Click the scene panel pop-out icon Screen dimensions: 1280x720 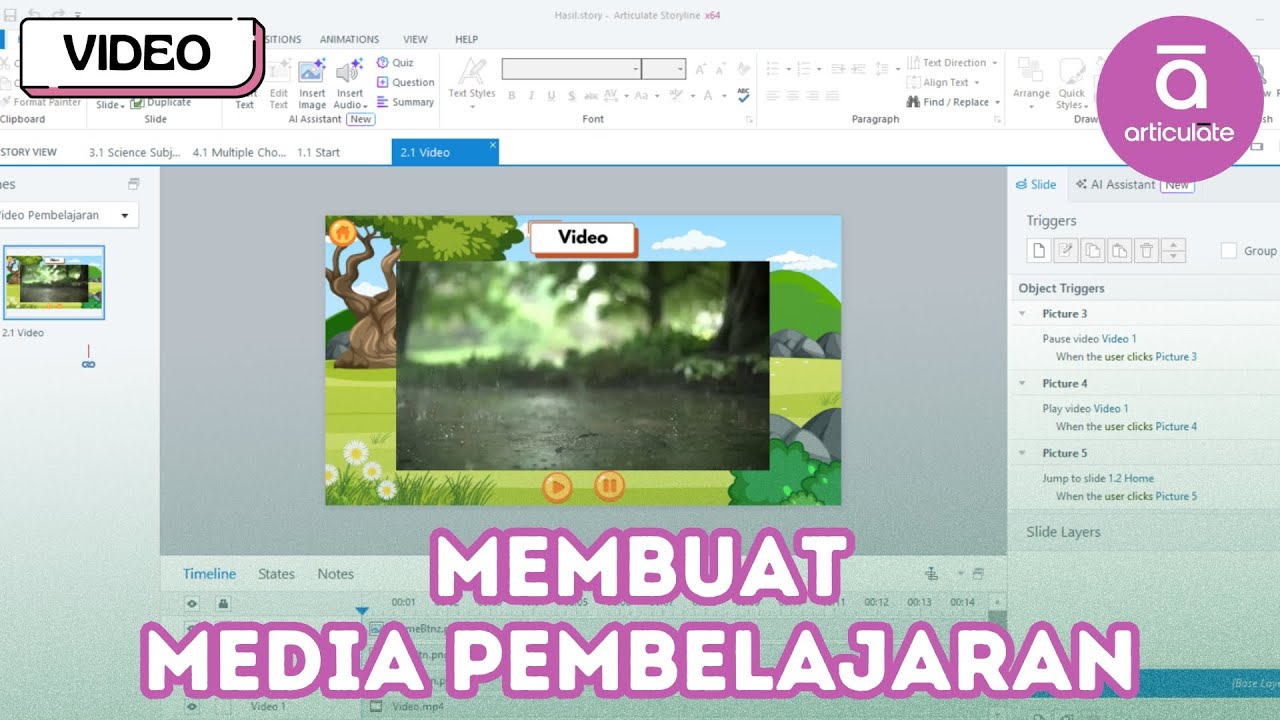134,184
